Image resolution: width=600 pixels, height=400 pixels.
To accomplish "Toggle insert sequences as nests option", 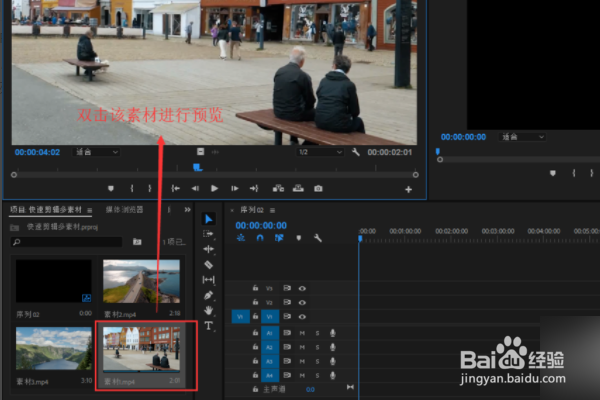I will [x=241, y=238].
